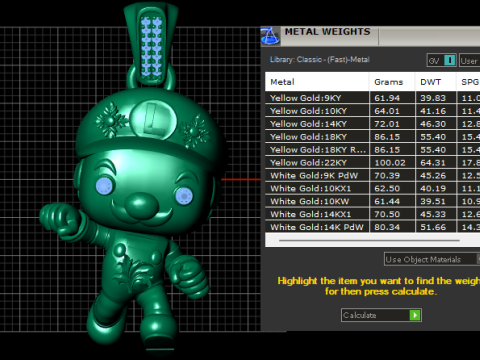480x360 pixels.
Task: Select the Metal Weights tab
Action: [327, 32]
